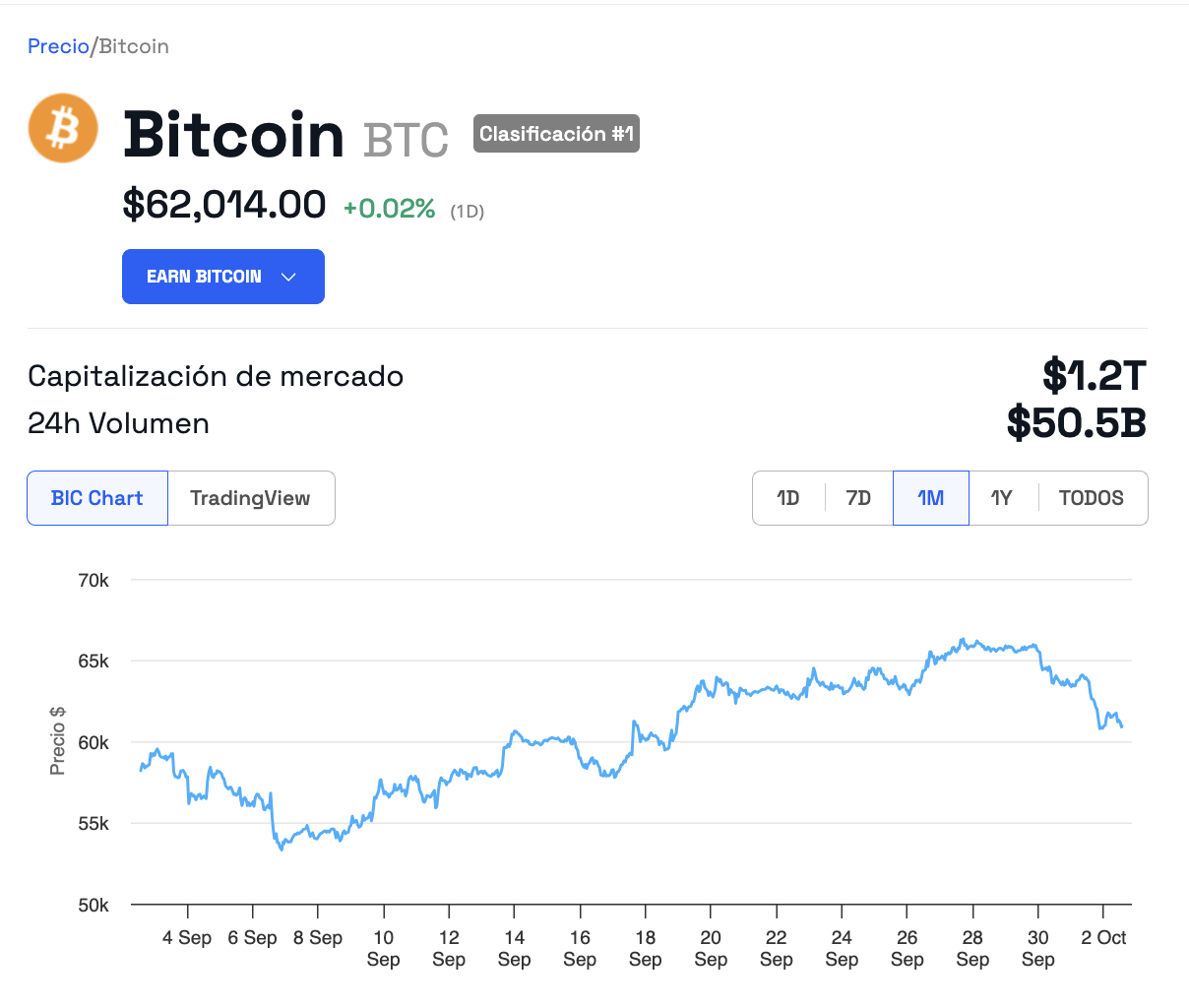Image resolution: width=1189 pixels, height=1008 pixels.
Task: Click the Clasificación #1 badge
Action: (x=556, y=134)
